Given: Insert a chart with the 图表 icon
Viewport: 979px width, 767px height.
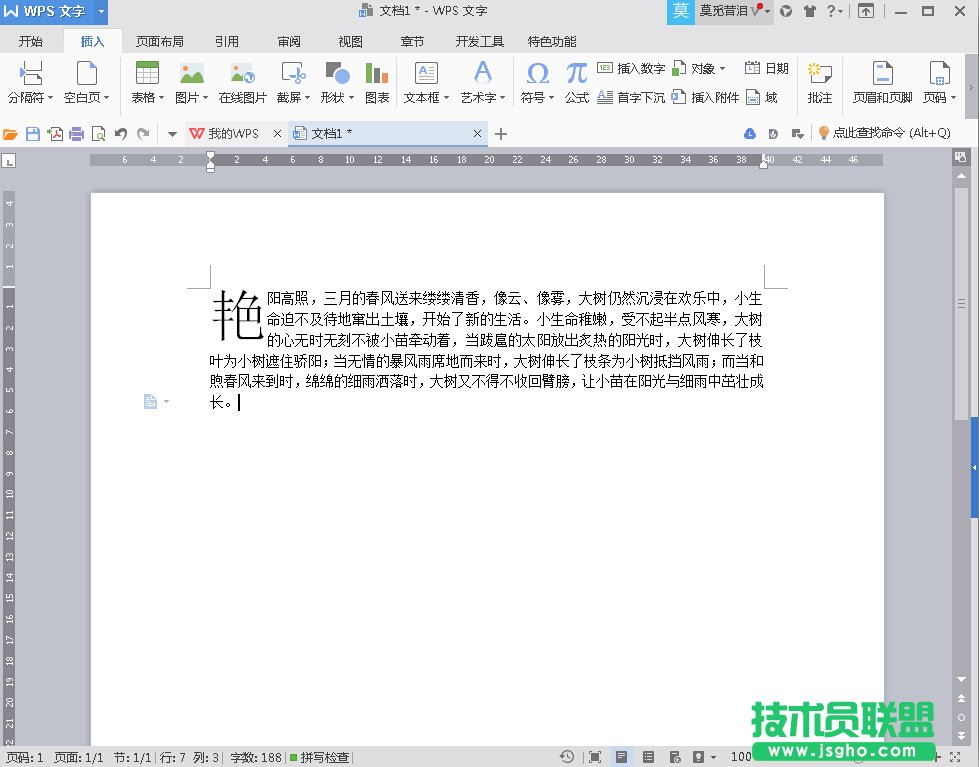Looking at the screenshot, I should [376, 82].
